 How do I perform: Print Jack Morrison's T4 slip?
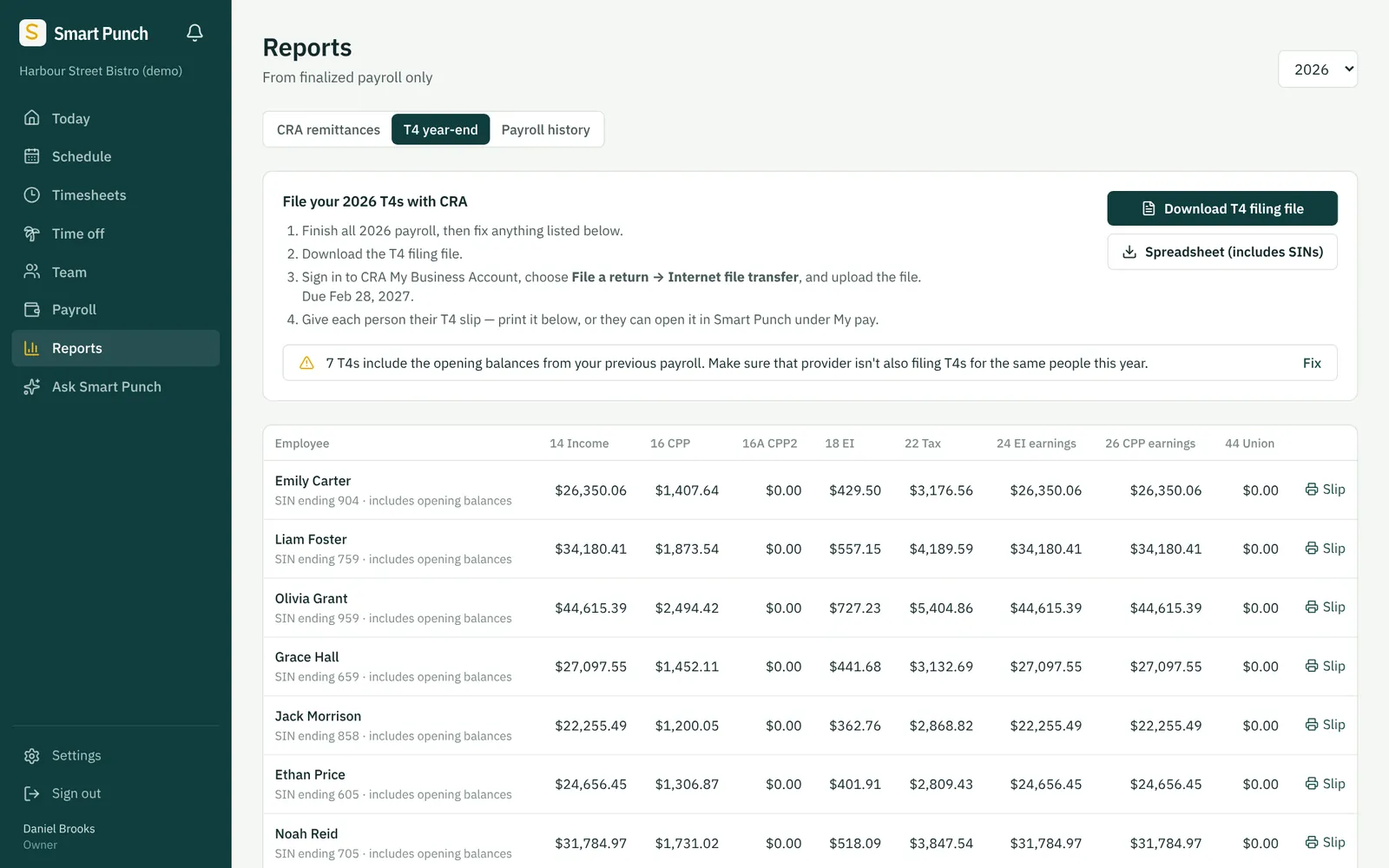coord(1325,725)
